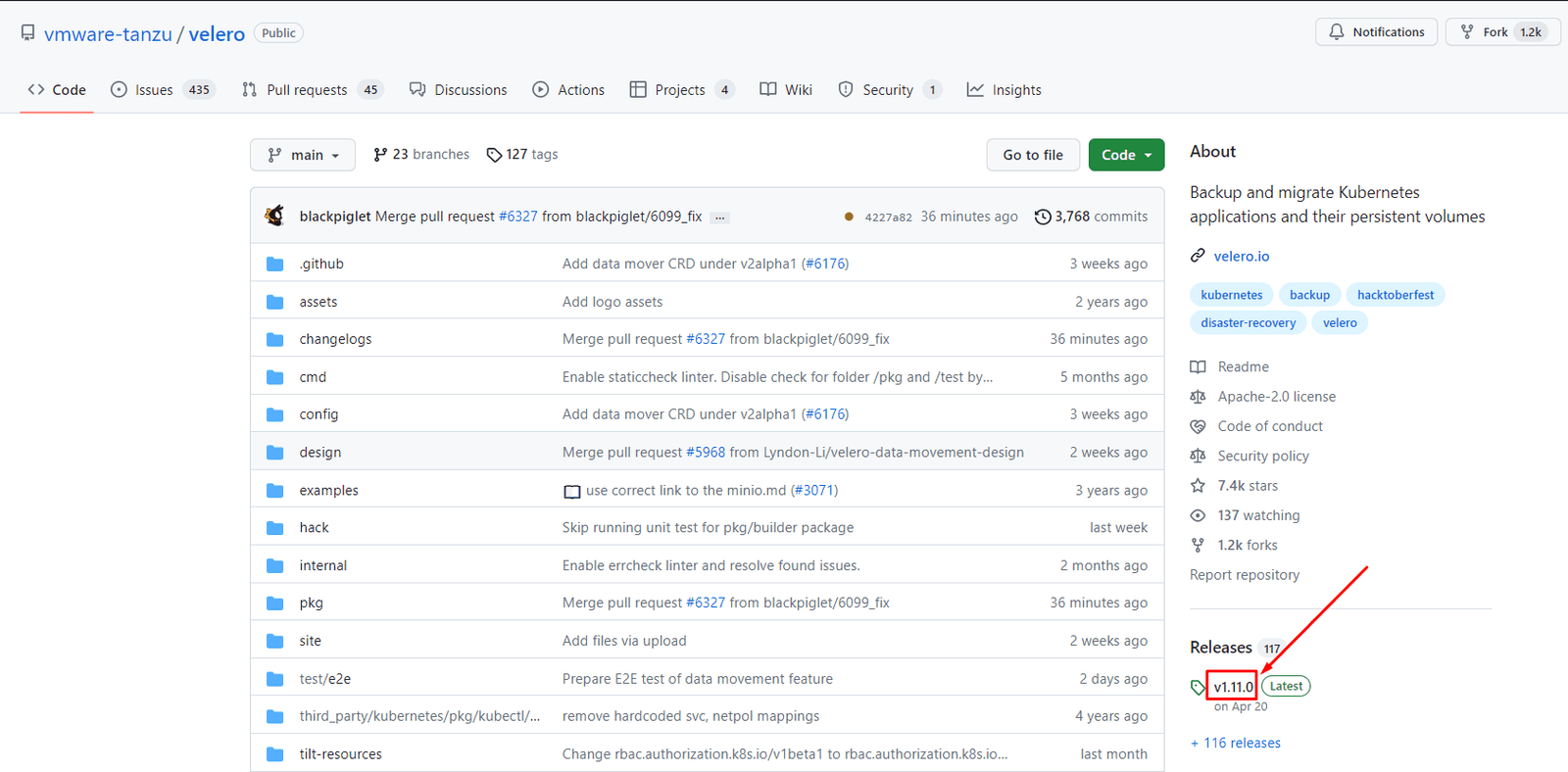
Task: Click the eye icon beside 137 watching
Action: (x=1198, y=515)
